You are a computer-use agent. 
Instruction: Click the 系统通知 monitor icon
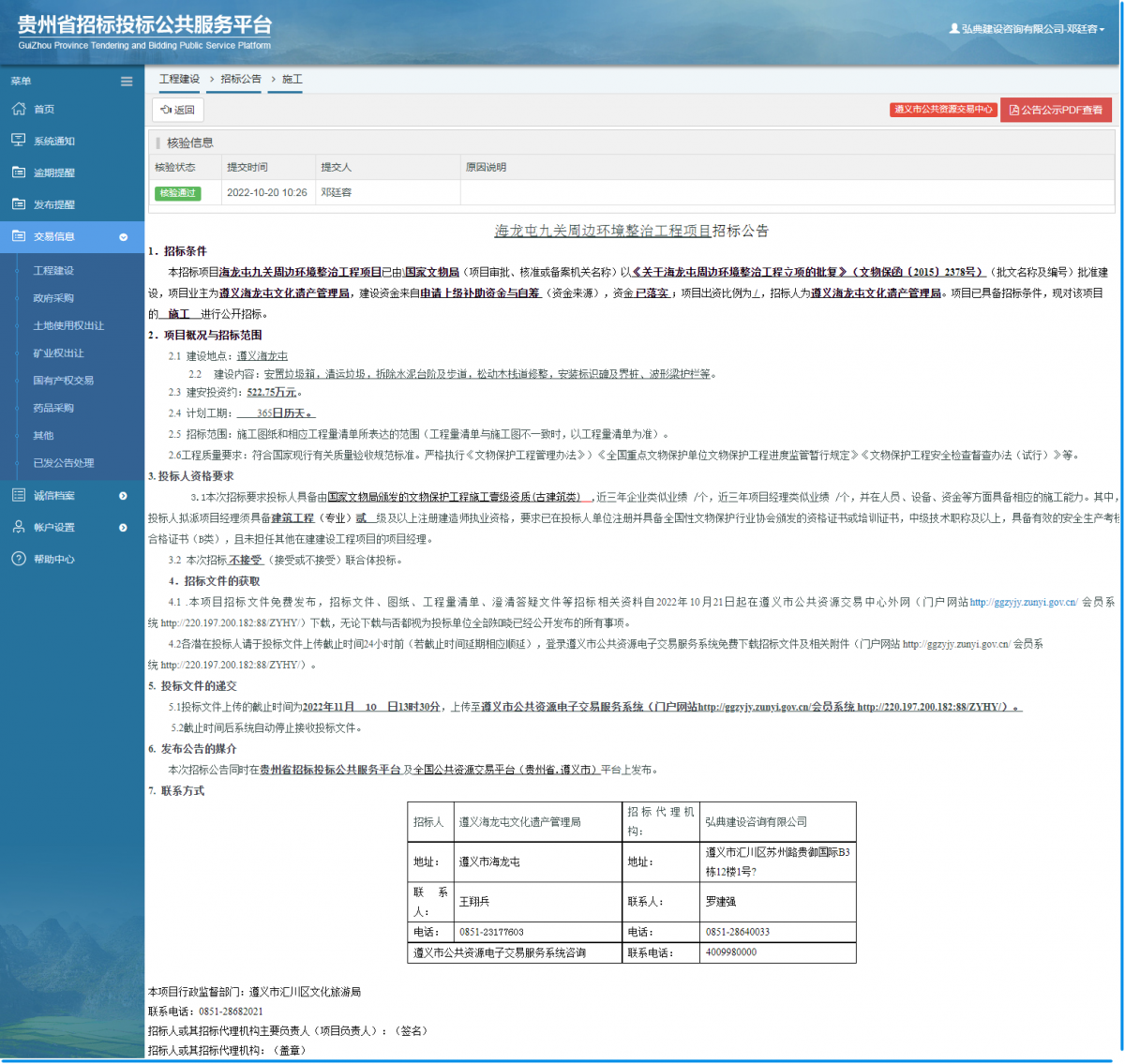(19, 141)
